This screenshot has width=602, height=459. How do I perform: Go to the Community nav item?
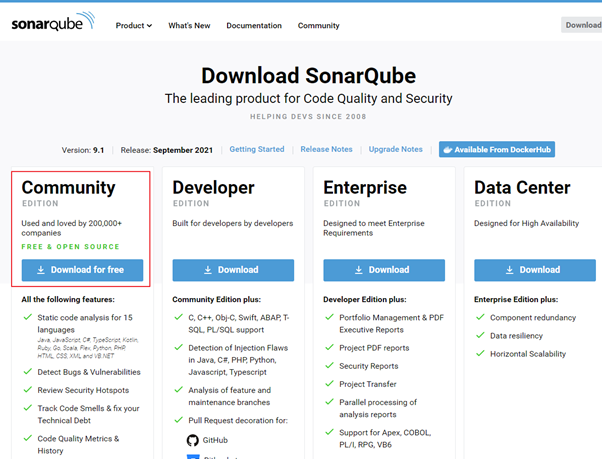point(319,26)
